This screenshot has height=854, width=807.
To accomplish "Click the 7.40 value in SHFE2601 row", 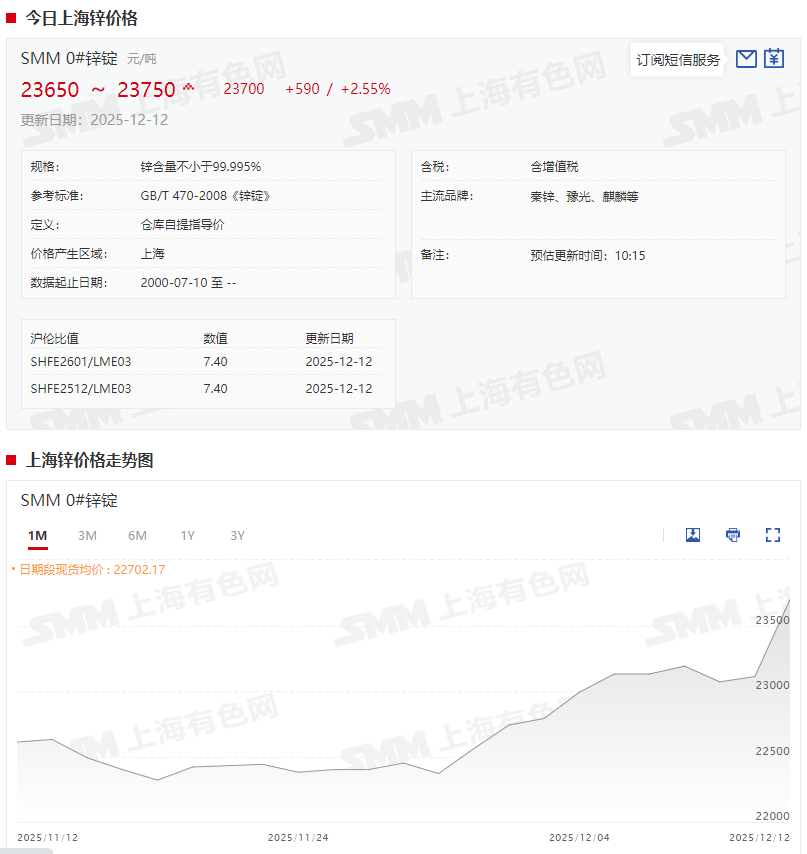I will click(215, 362).
